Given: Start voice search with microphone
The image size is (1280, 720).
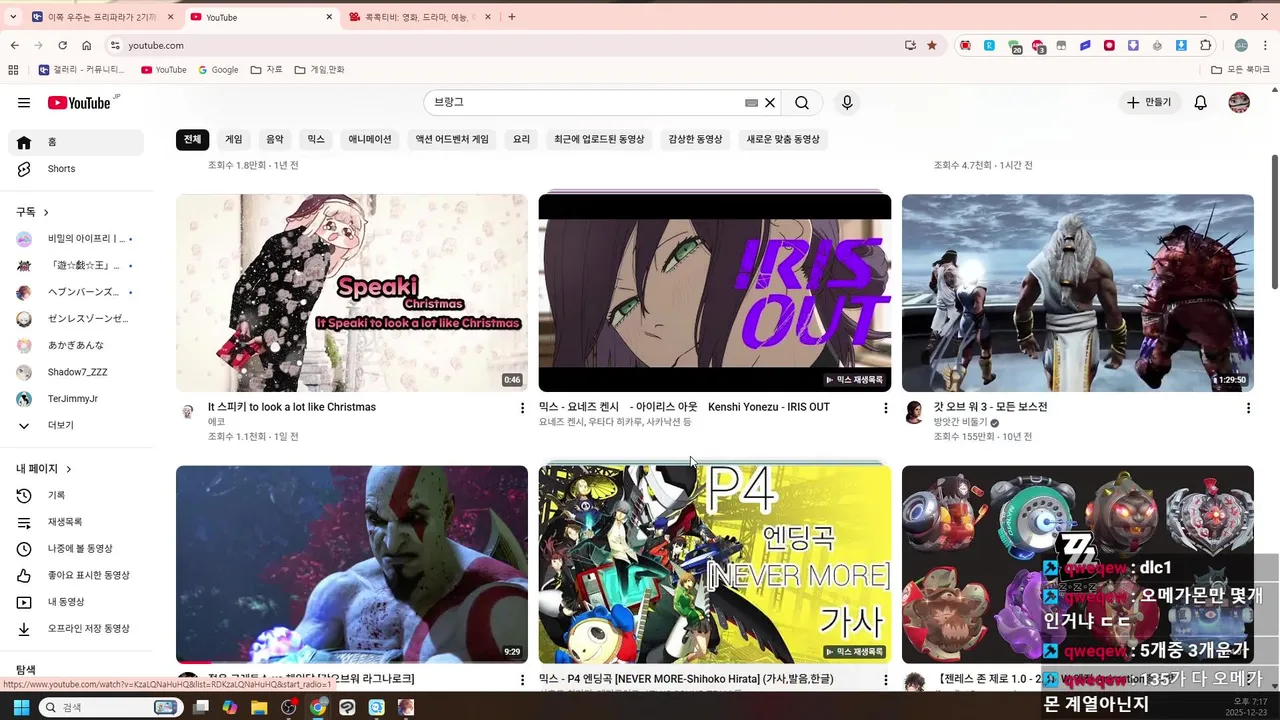Looking at the screenshot, I should click(847, 102).
